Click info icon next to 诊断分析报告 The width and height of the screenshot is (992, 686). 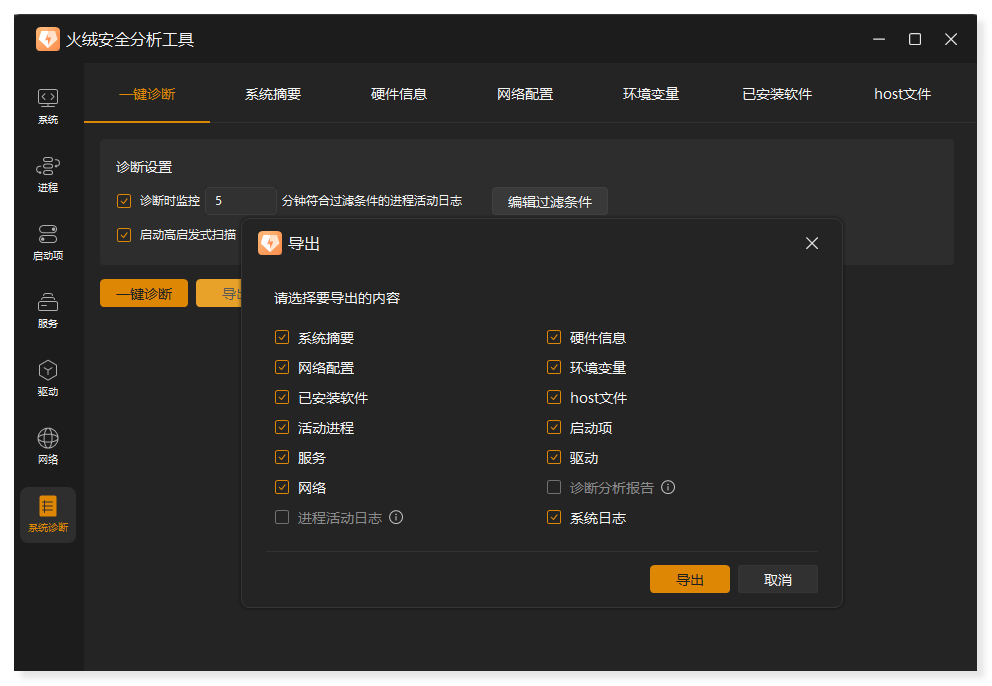668,488
